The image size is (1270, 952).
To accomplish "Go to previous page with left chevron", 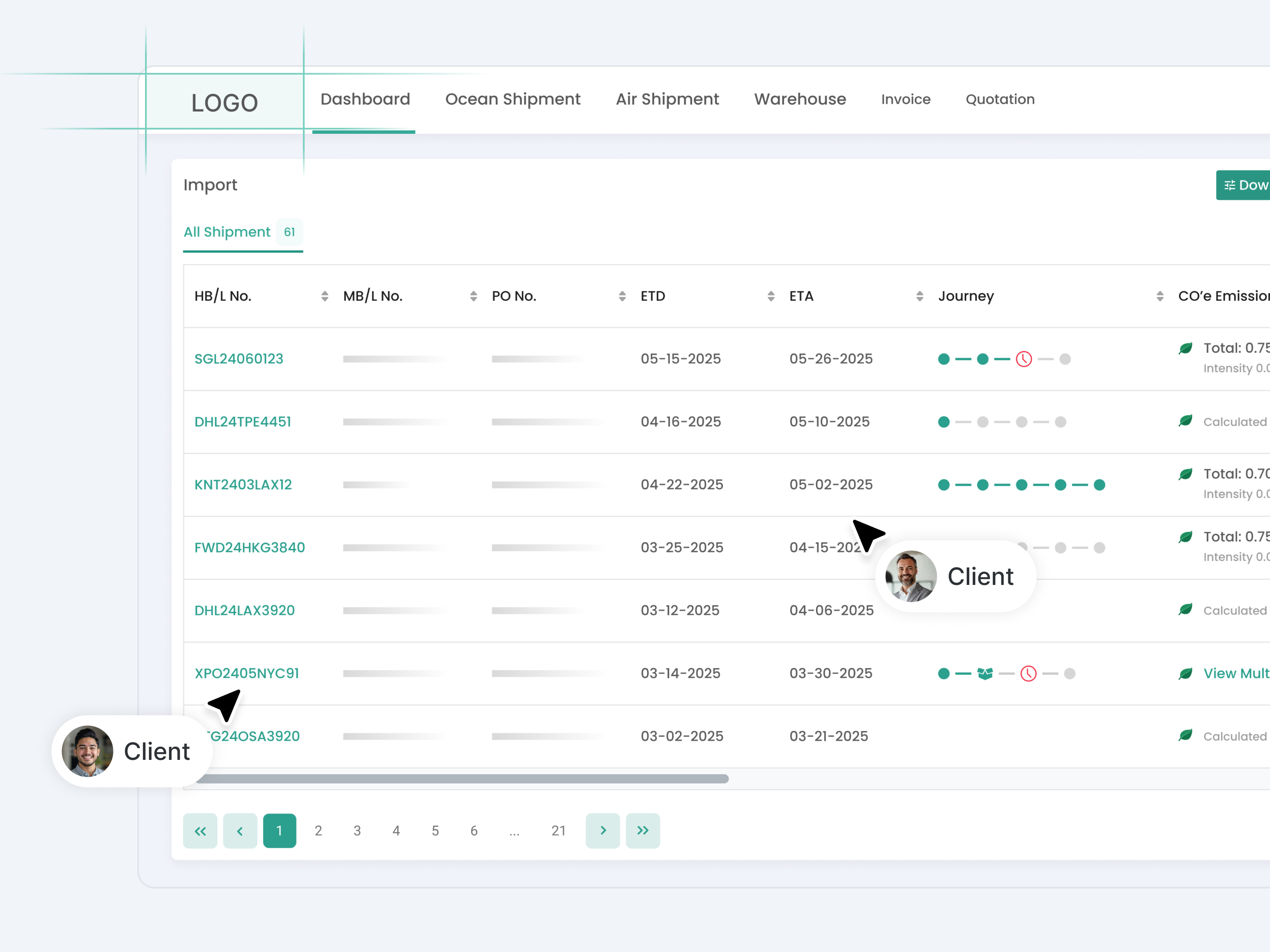I will pyautogui.click(x=240, y=830).
